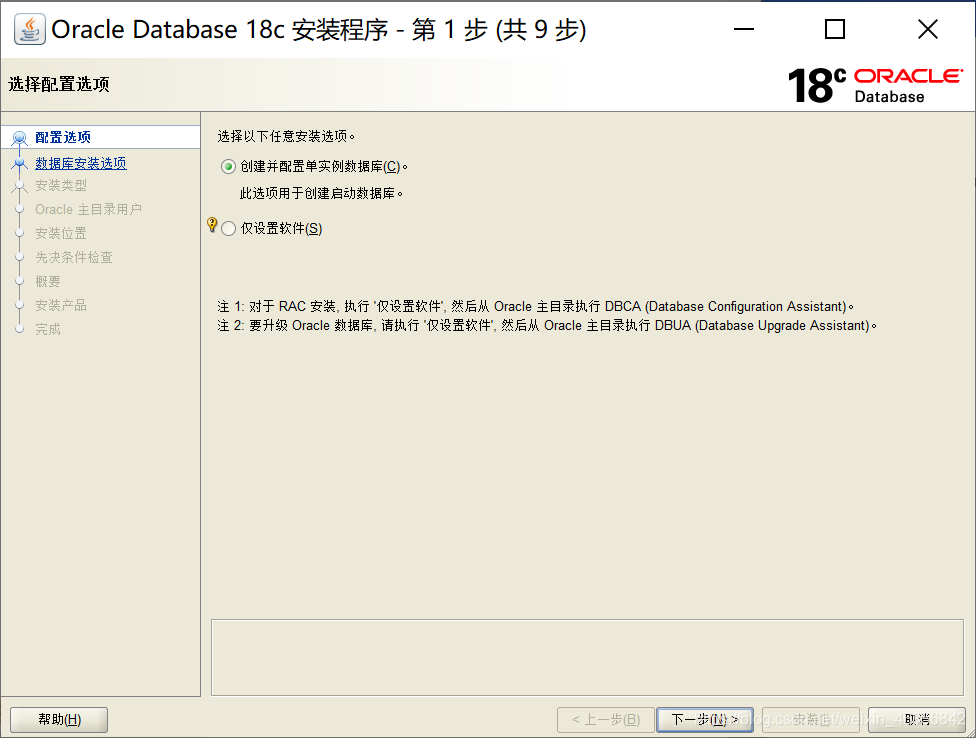Maximize the installer window
This screenshot has width=976, height=738.
pyautogui.click(x=835, y=29)
